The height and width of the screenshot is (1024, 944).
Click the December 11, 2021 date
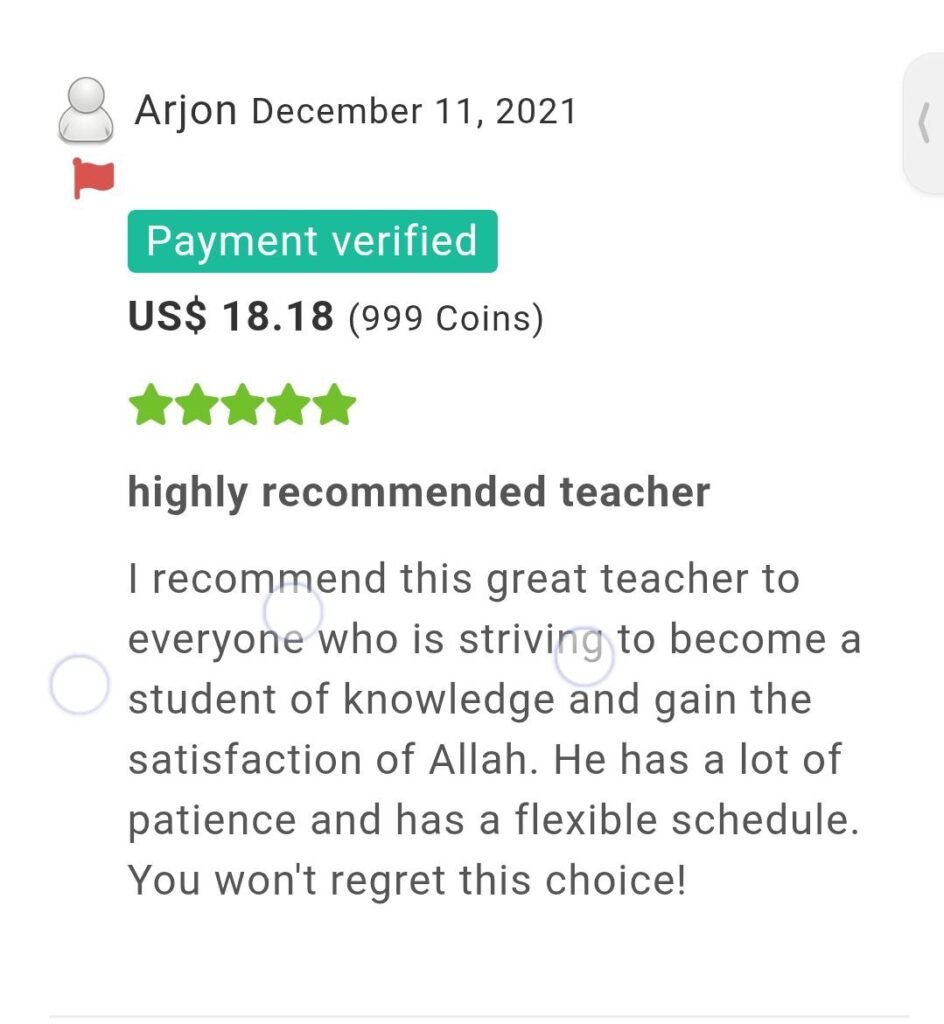pos(414,111)
